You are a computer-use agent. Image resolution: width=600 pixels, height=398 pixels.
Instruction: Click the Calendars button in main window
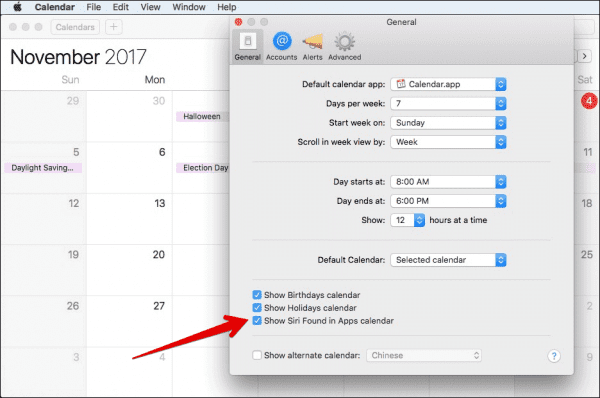[x=75, y=27]
